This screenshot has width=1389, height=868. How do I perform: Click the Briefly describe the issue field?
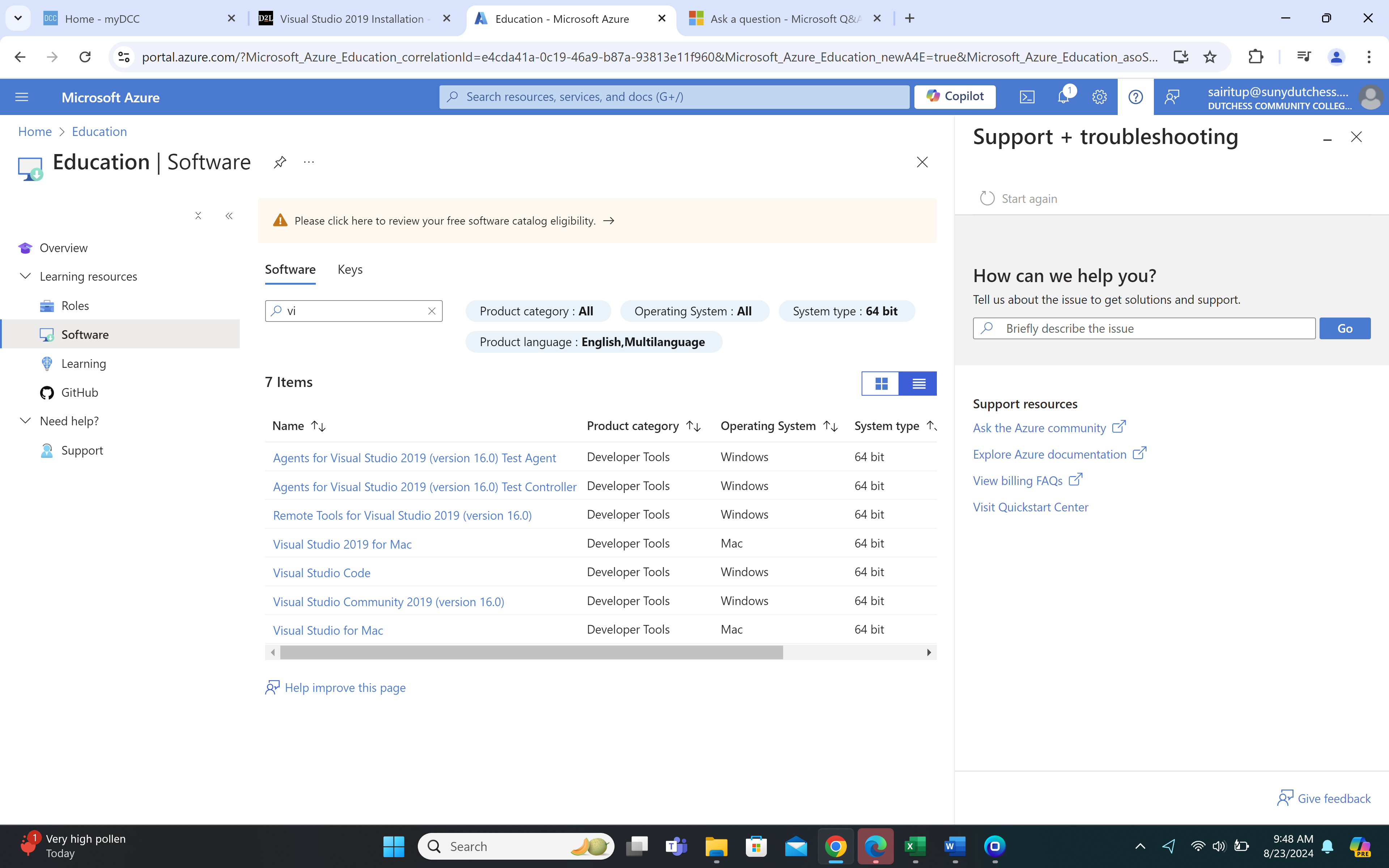point(1142,328)
